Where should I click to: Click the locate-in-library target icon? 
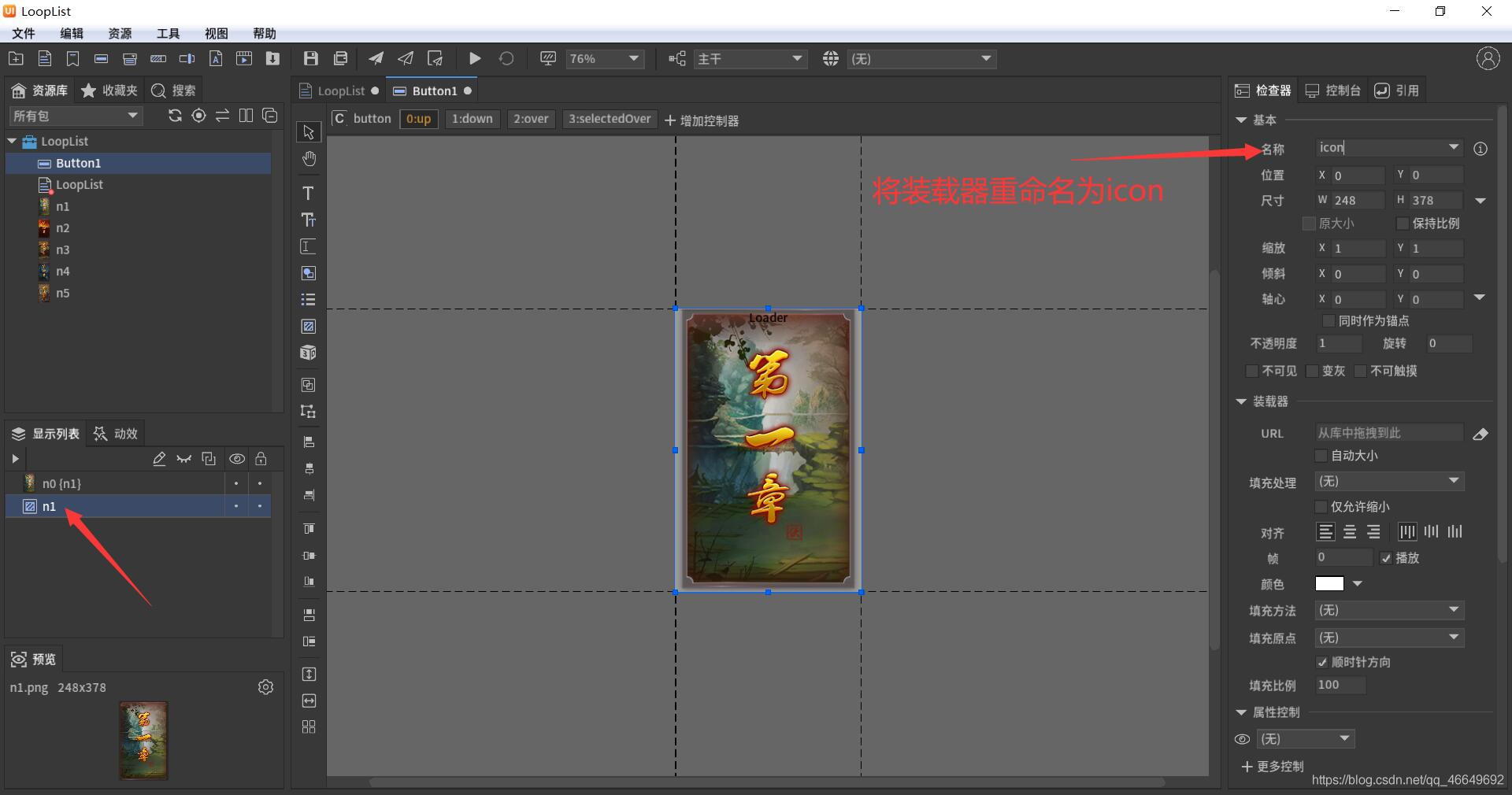[x=198, y=116]
